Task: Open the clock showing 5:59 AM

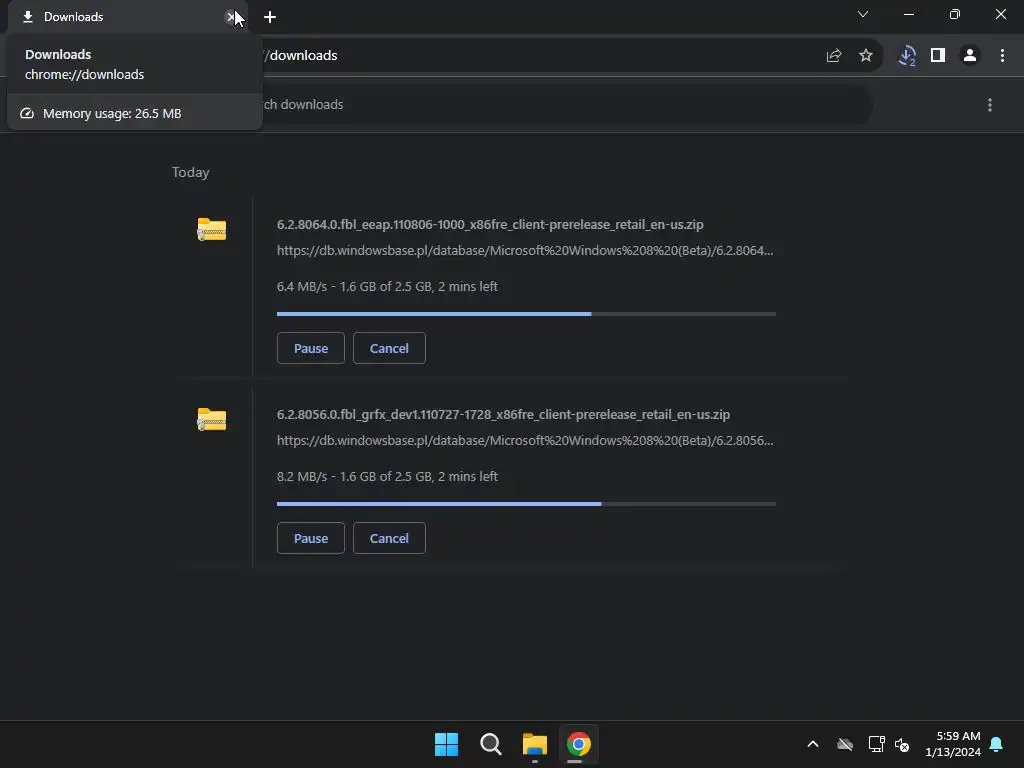Action: (x=953, y=744)
